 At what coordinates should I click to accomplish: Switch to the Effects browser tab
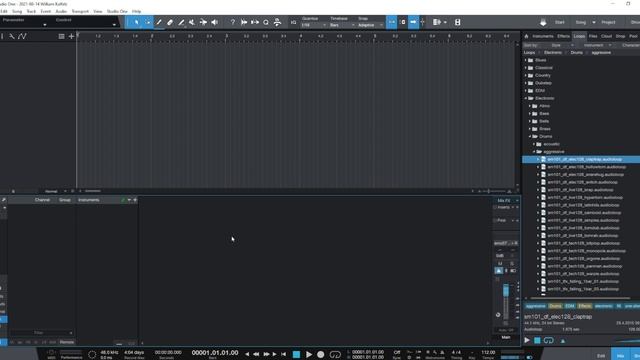point(563,36)
